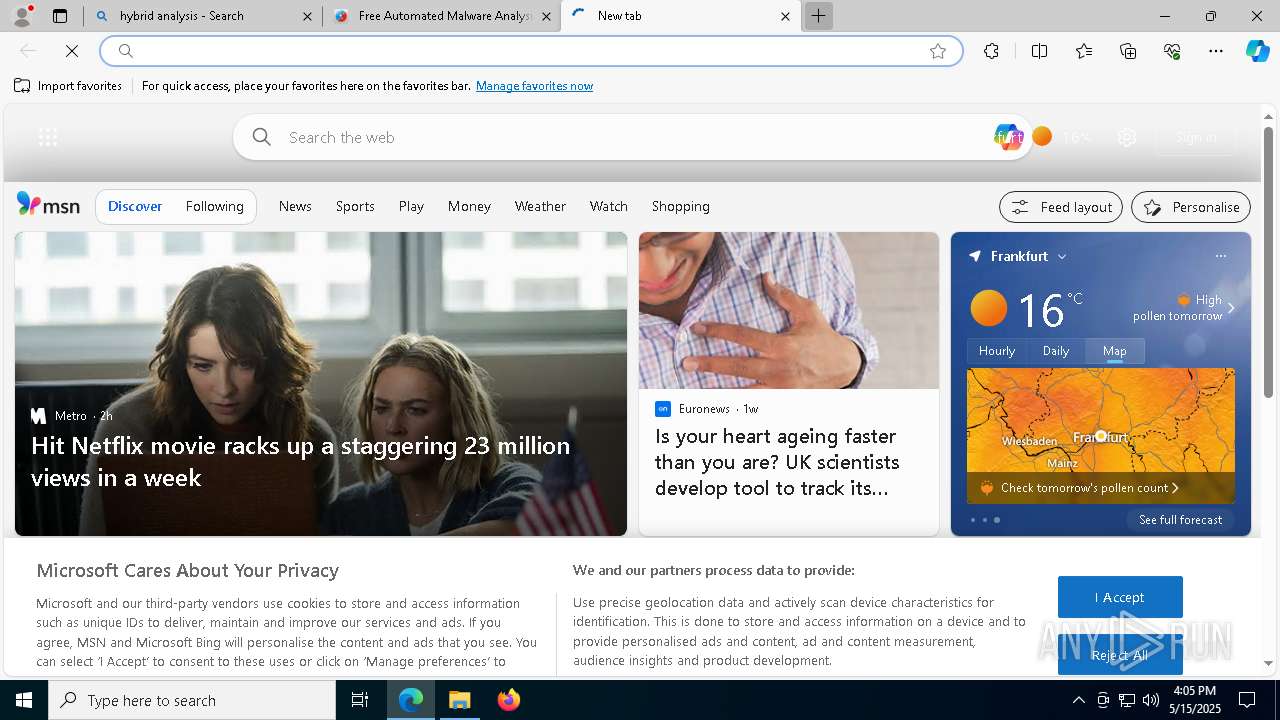Open the Watch section

(x=608, y=206)
